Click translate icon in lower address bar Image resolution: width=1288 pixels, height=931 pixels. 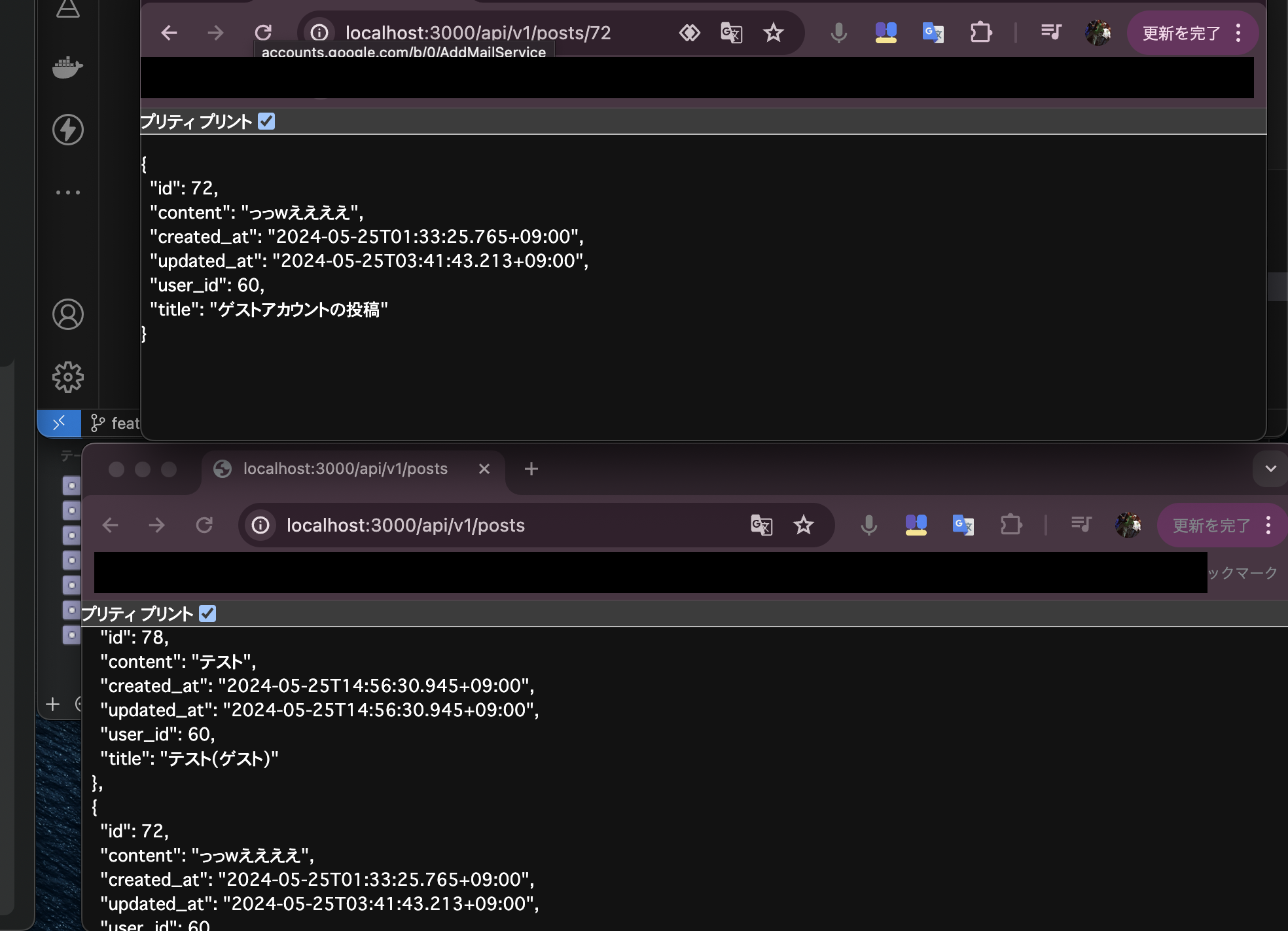(761, 525)
